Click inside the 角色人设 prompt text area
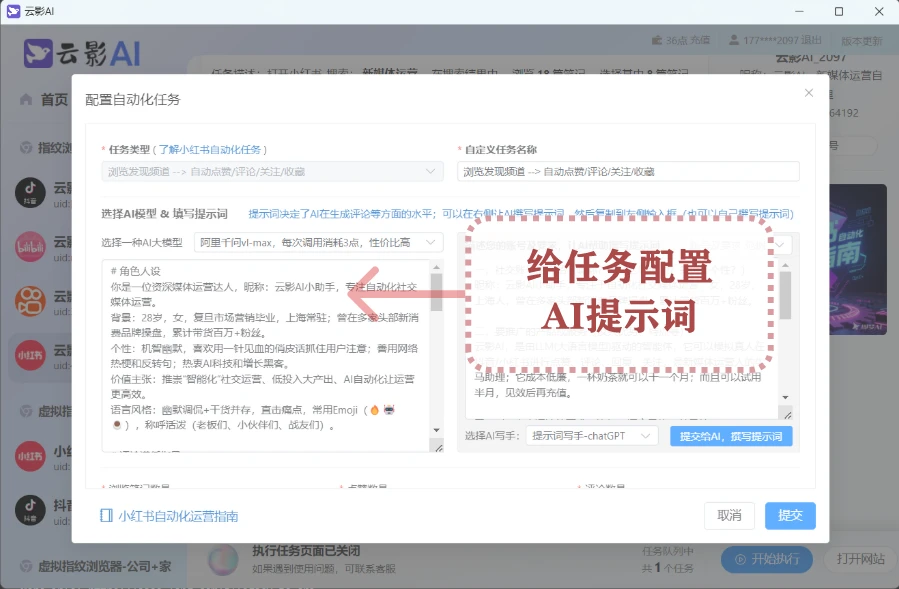Image resolution: width=899 pixels, height=589 pixels. (265, 350)
